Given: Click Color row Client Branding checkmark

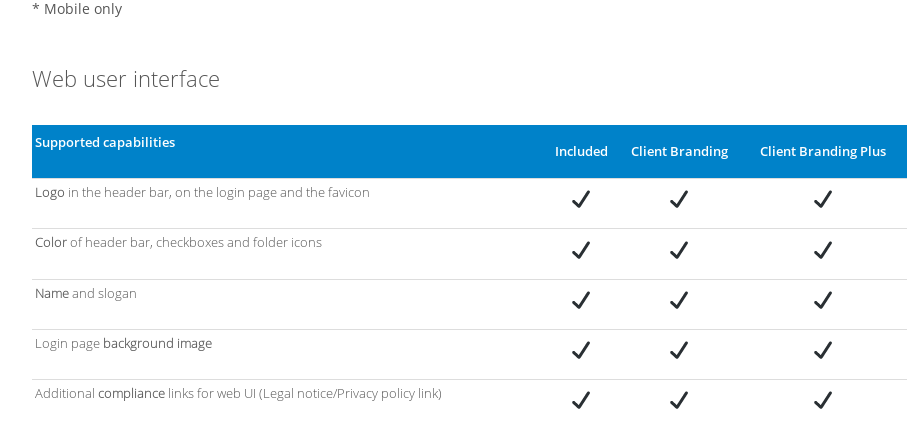Looking at the screenshot, I should click(x=679, y=249).
